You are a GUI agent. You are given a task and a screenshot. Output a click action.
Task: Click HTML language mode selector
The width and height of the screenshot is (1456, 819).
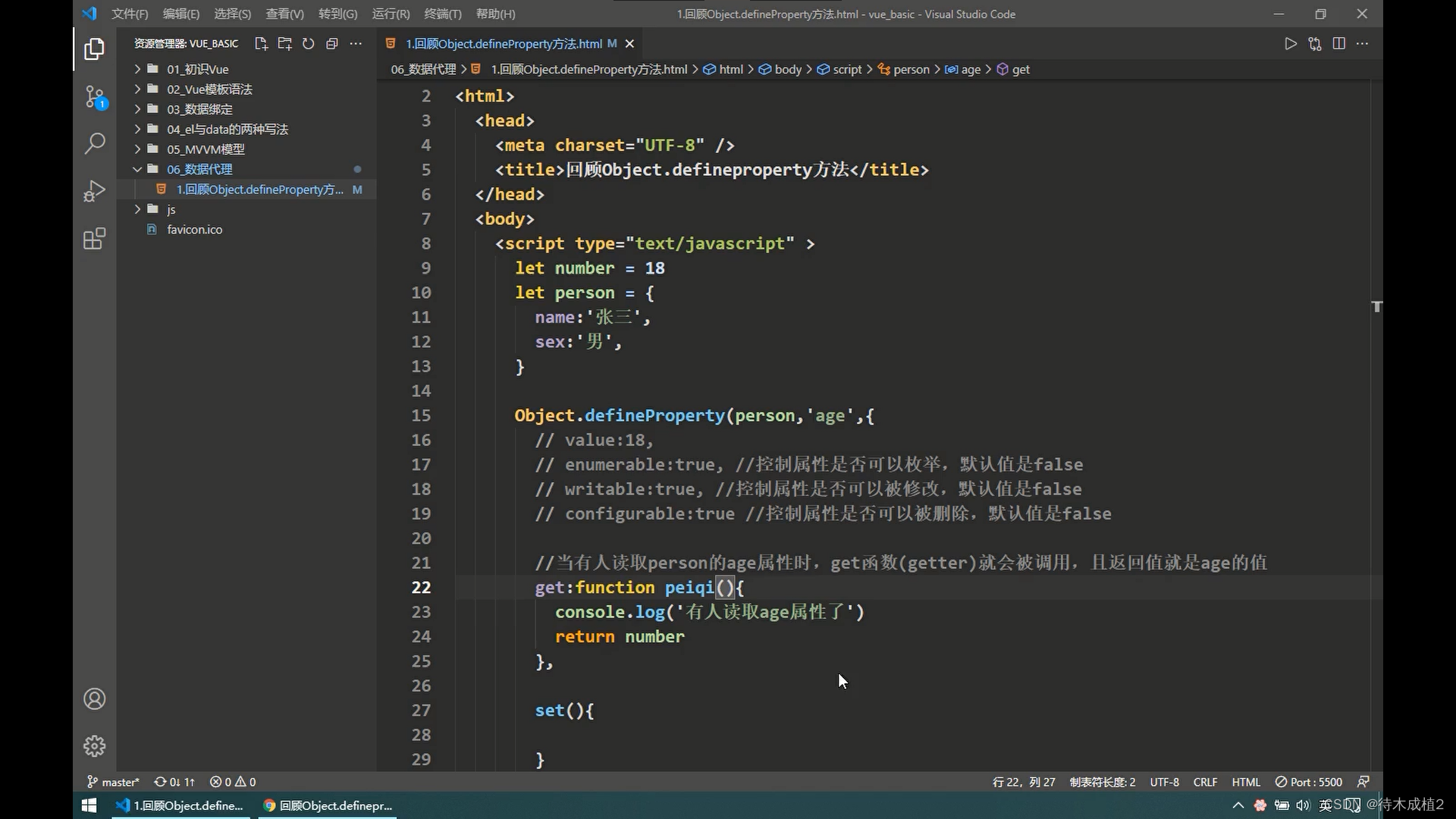click(x=1246, y=782)
